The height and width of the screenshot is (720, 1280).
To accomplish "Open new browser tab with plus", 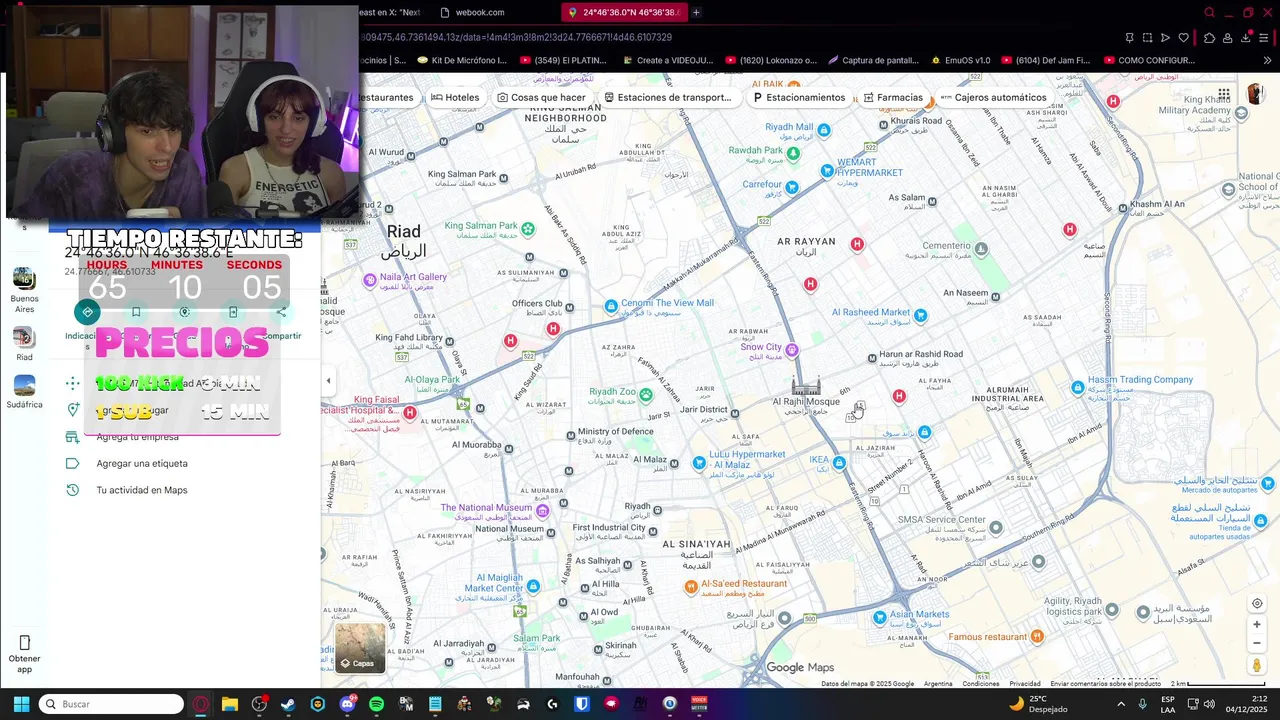I will (696, 12).
